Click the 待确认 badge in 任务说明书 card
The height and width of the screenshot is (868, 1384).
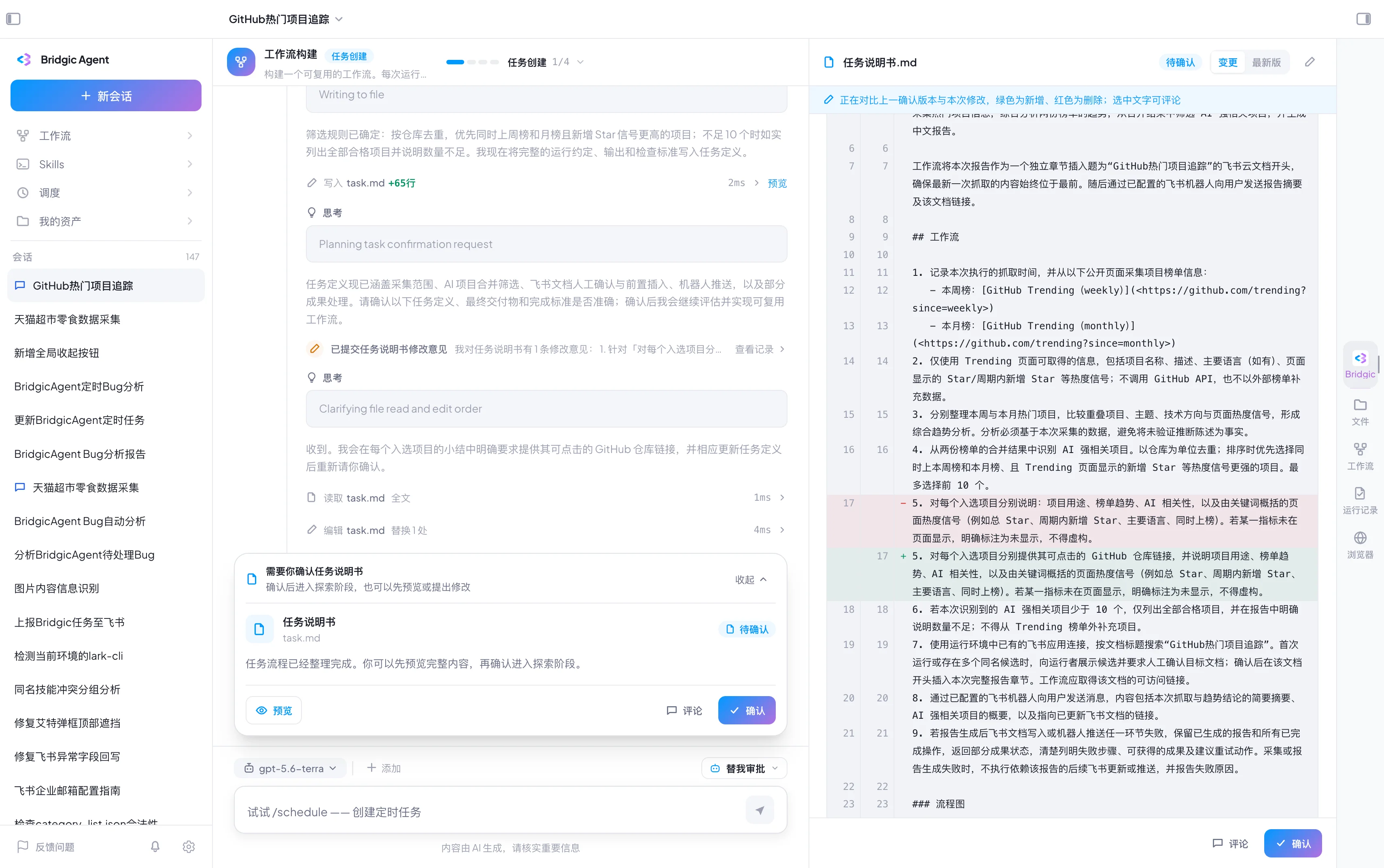click(747, 629)
